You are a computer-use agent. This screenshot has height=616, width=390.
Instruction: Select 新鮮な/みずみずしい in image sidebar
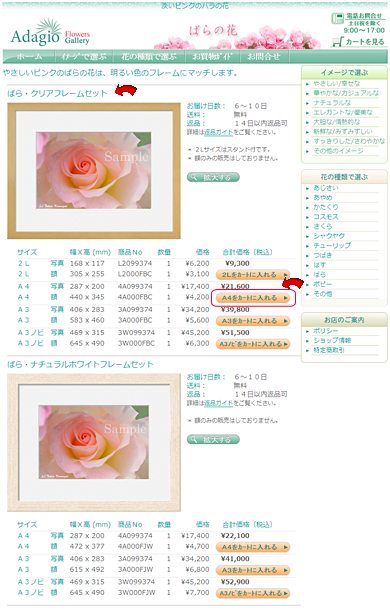click(x=343, y=132)
